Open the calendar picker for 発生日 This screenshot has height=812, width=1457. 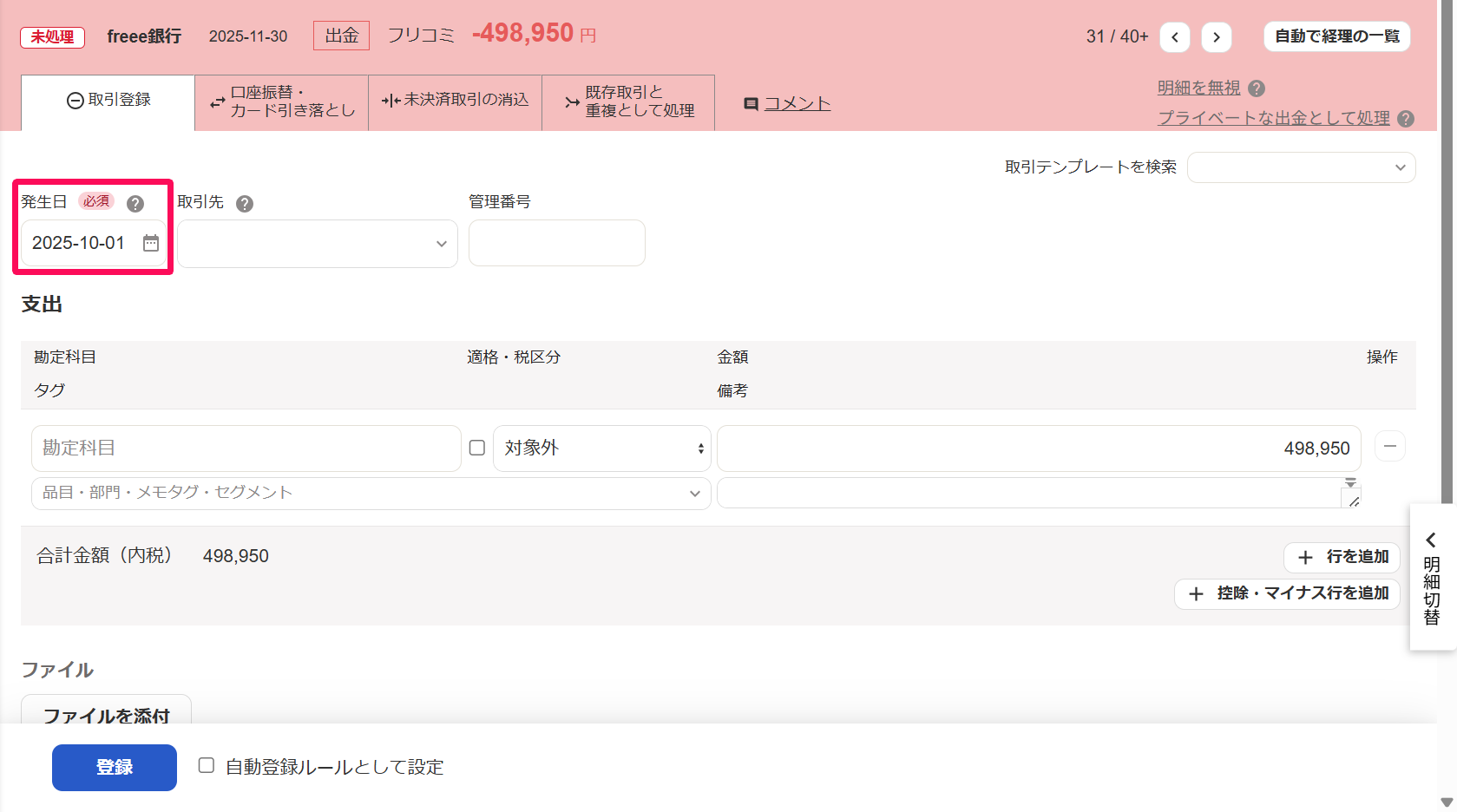click(x=151, y=243)
